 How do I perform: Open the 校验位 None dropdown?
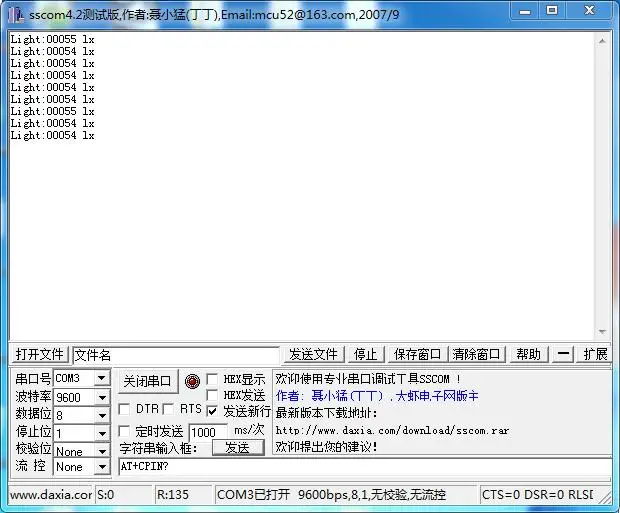101,451
